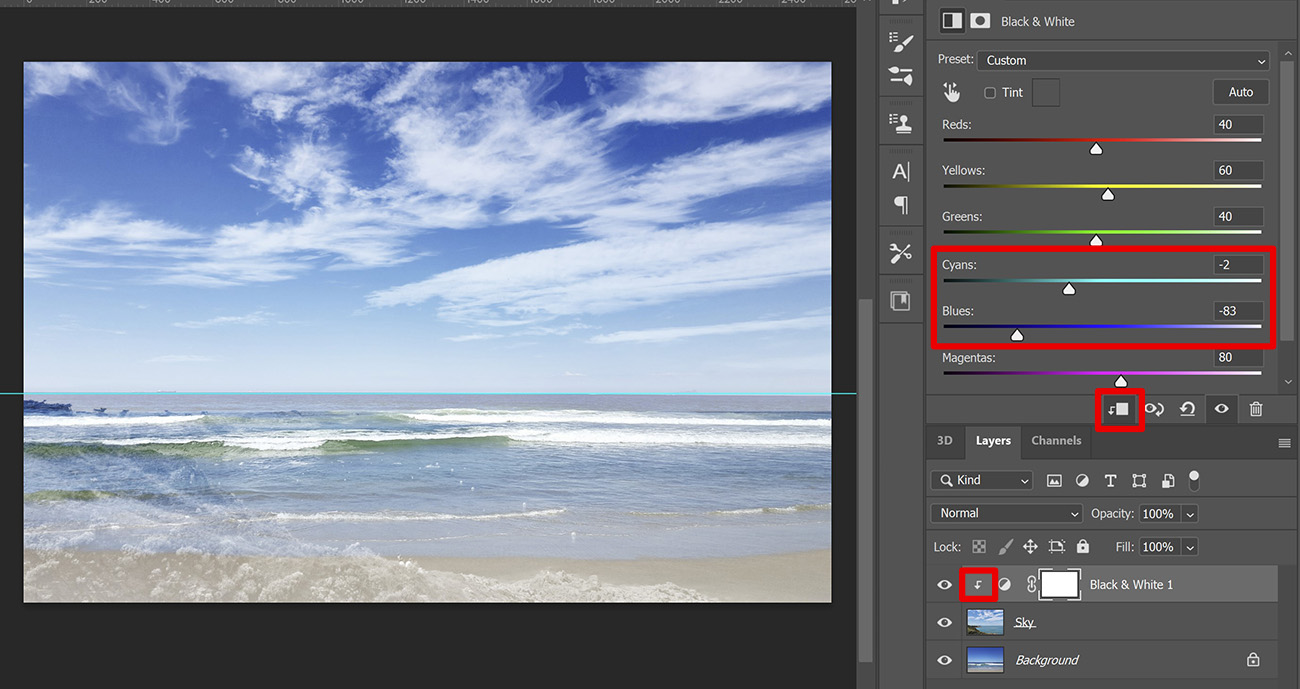Click the Black & White adjustment icon on layer
1300x689 pixels.
tap(1005, 585)
